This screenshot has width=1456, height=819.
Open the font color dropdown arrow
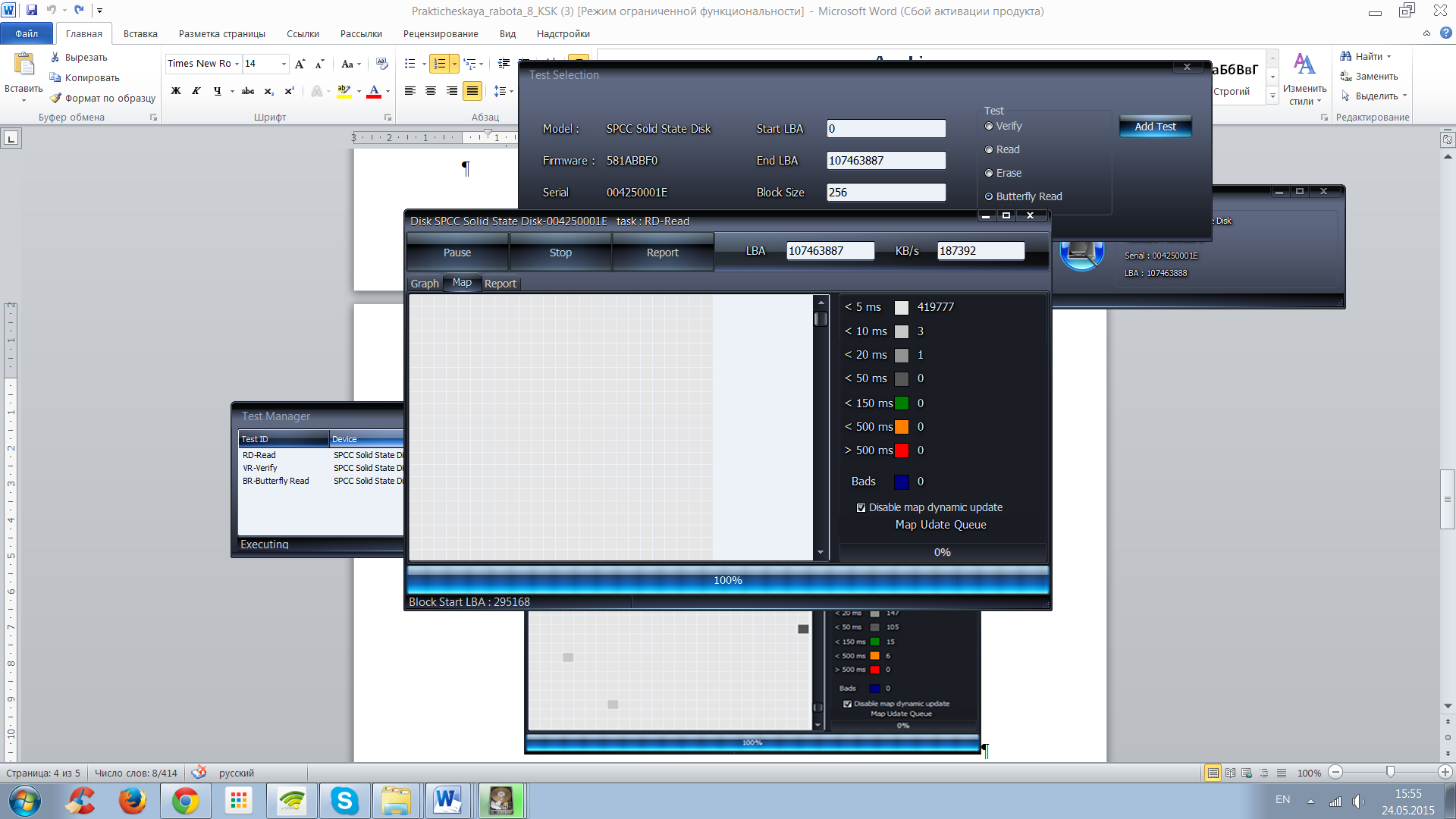(388, 91)
